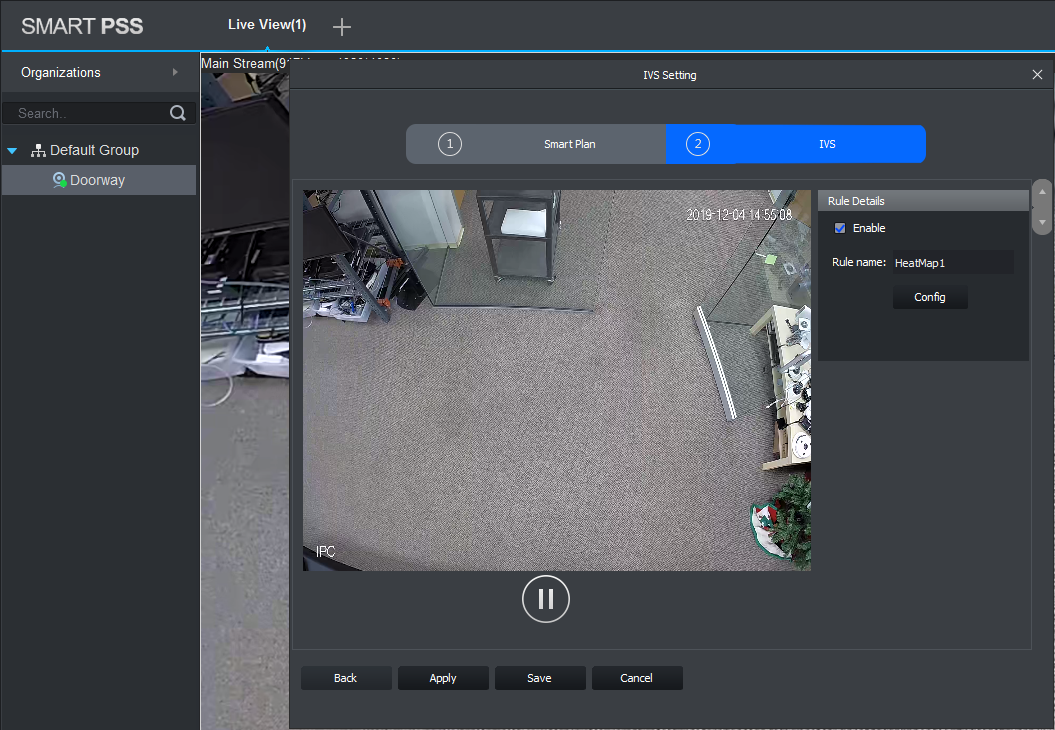Image resolution: width=1055 pixels, height=730 pixels.
Task: Click the scrollbar down arrow
Action: pyautogui.click(x=1042, y=222)
